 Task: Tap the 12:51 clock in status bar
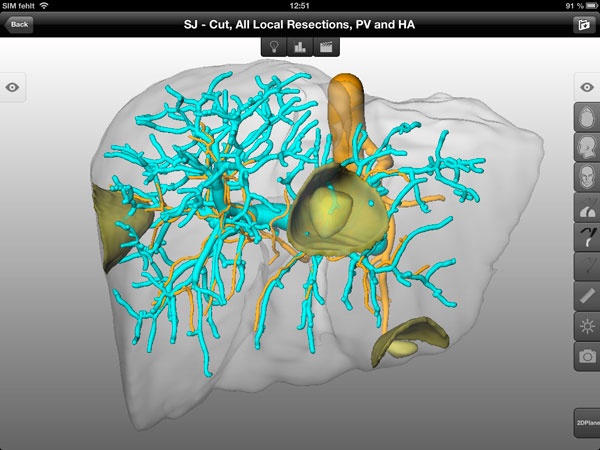coord(300,5)
